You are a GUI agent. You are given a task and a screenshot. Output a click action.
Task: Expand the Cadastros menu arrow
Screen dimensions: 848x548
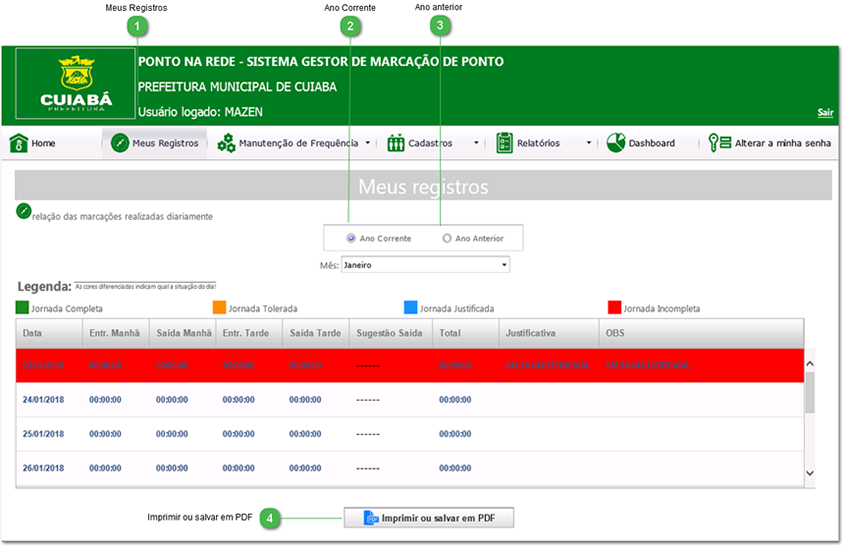pos(476,143)
